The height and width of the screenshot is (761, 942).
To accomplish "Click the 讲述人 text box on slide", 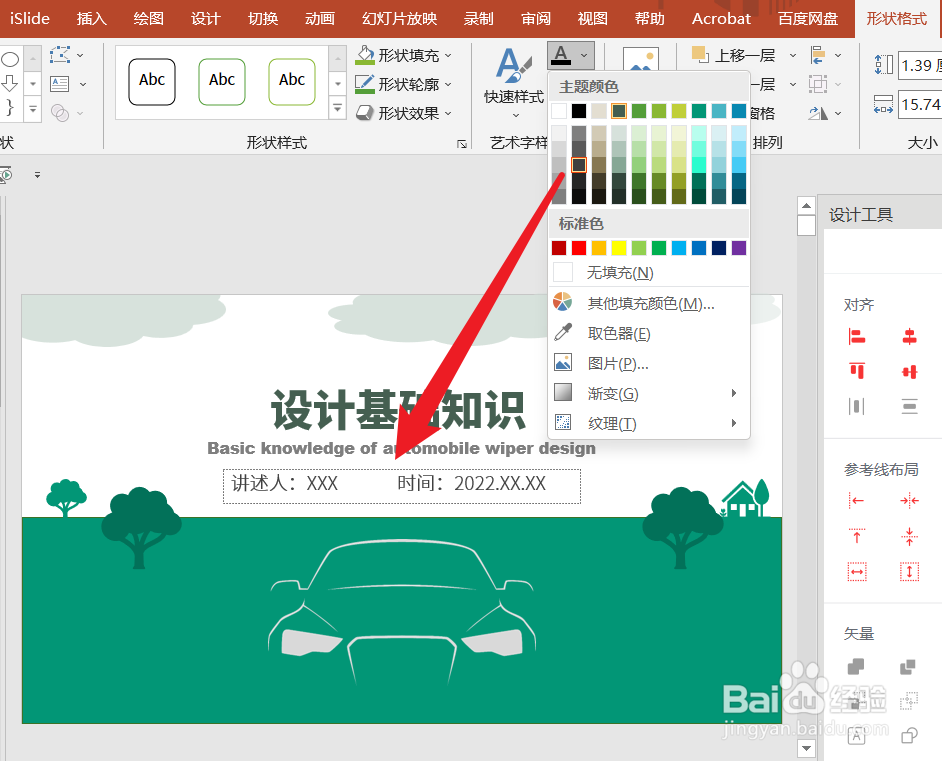I will pos(402,486).
